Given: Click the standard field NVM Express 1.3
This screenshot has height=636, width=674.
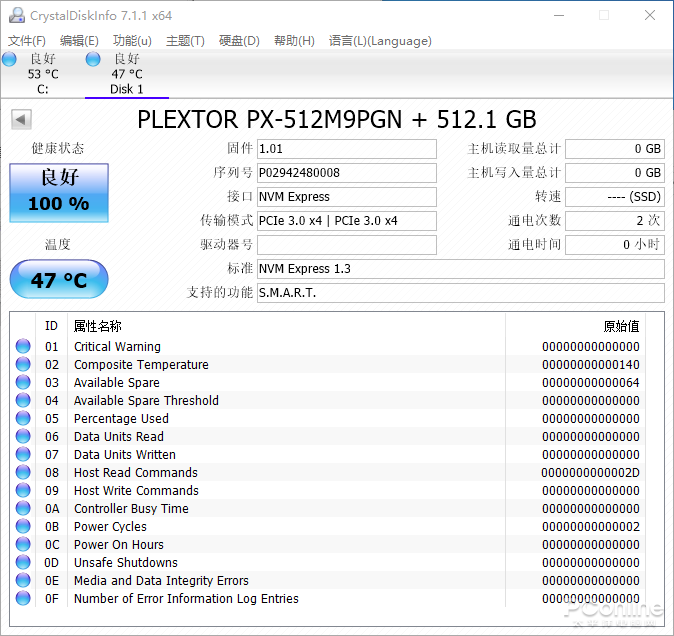Looking at the screenshot, I should click(x=461, y=269).
